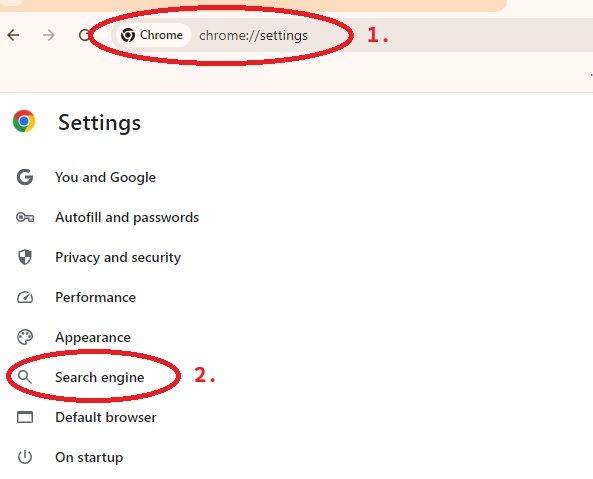The width and height of the screenshot is (593, 479).
Task: Click the speedometer Performance icon
Action: pos(25,297)
